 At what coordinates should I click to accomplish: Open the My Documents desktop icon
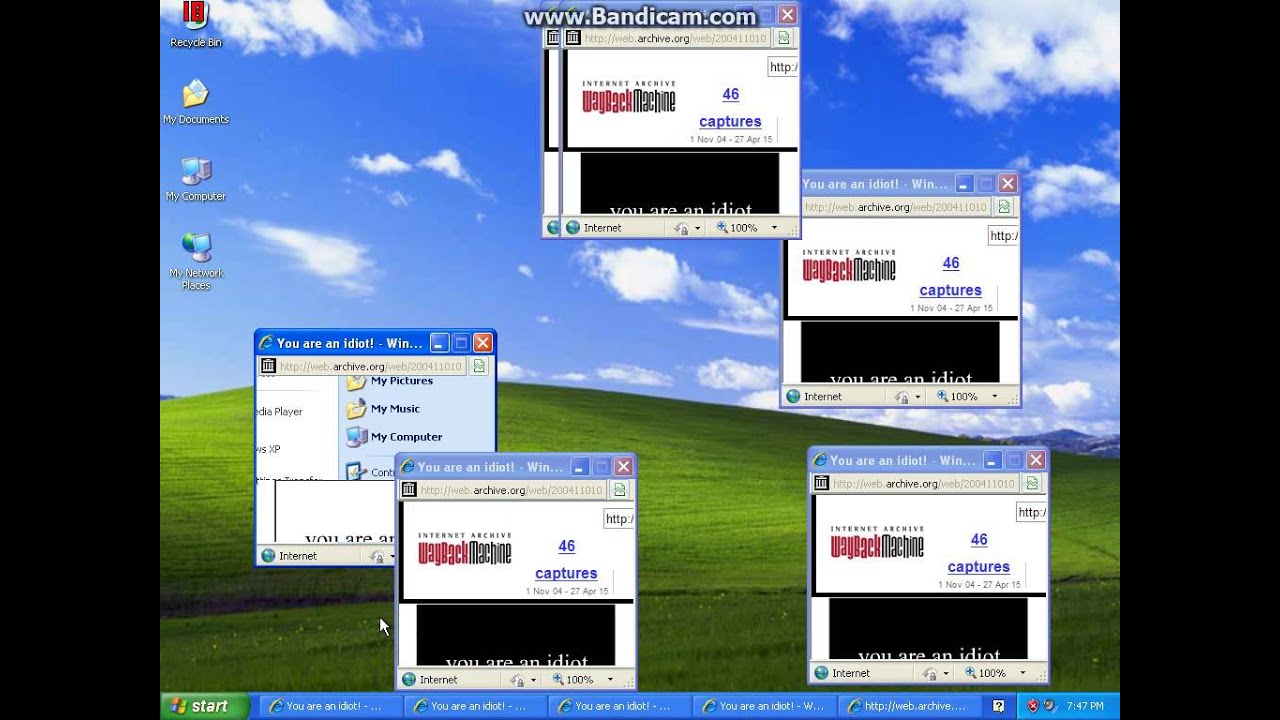point(196,102)
